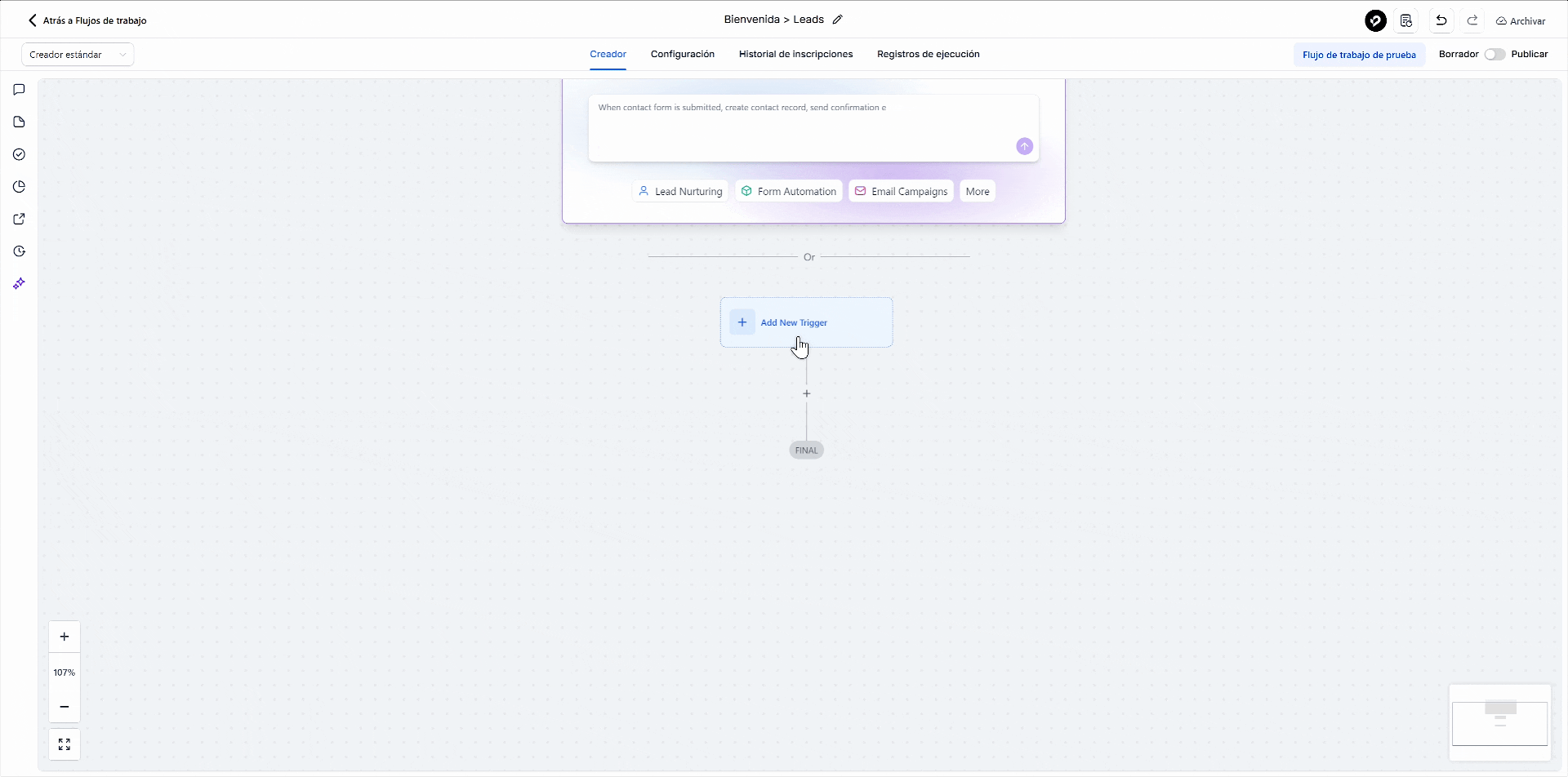Screen dimensions: 1568x777
Task: Open the pie chart stats sidebar icon
Action: tap(20, 187)
